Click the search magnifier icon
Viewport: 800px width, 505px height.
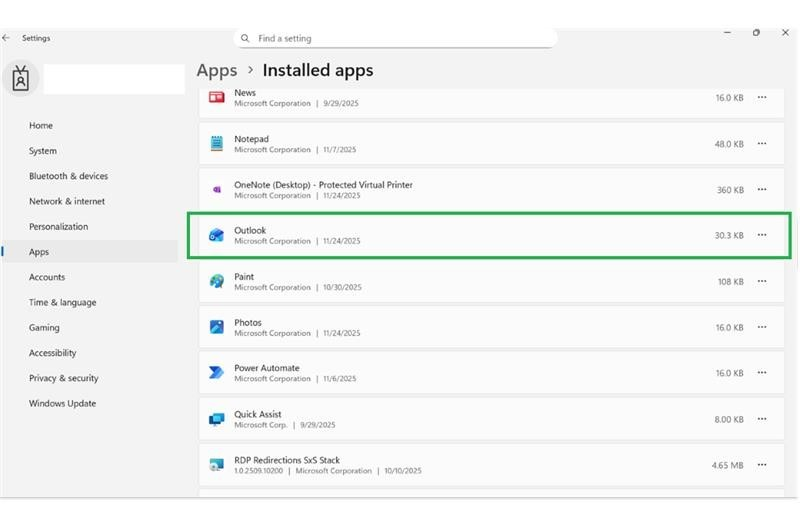pos(245,38)
